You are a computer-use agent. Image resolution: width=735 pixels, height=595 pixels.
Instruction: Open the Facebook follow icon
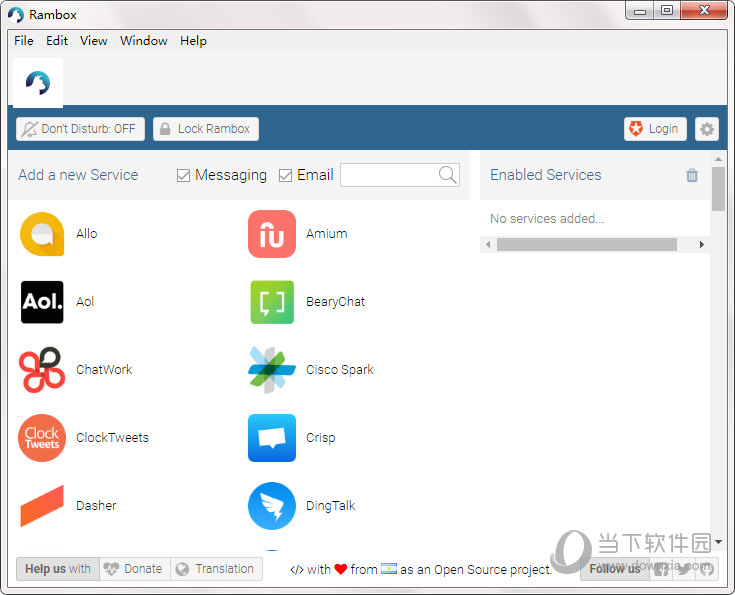[x=661, y=569]
